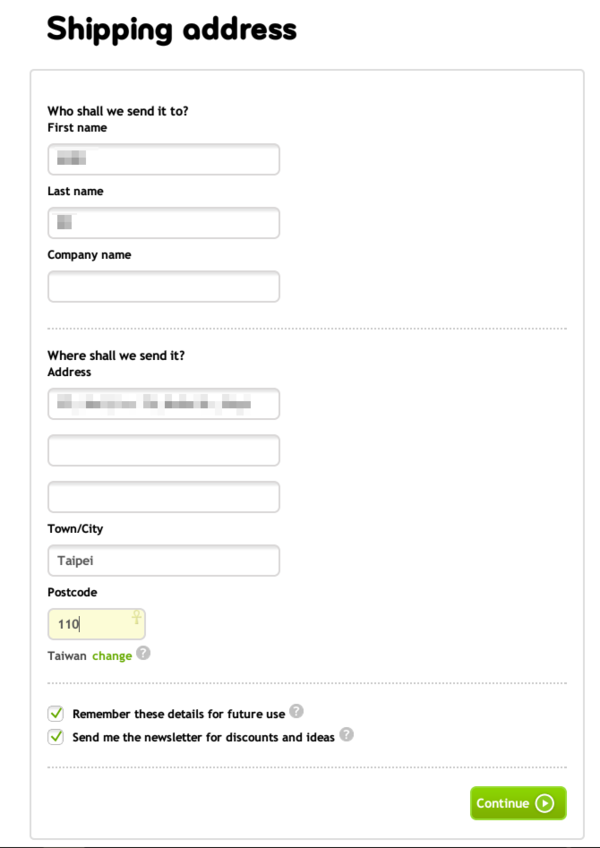Viewport: 600px width, 848px height.
Task: Click the first Address line field
Action: point(163,404)
